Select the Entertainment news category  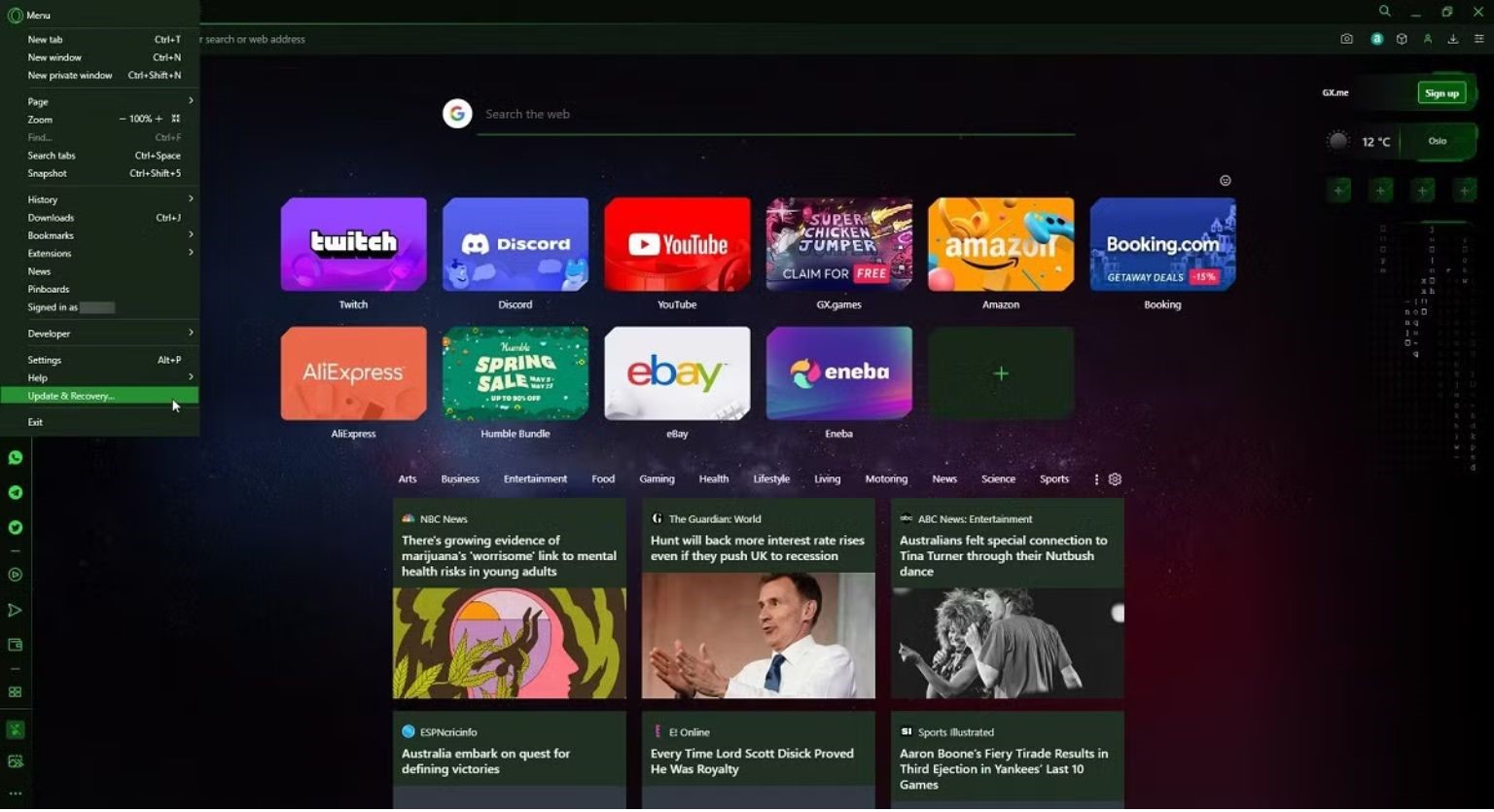(x=535, y=479)
